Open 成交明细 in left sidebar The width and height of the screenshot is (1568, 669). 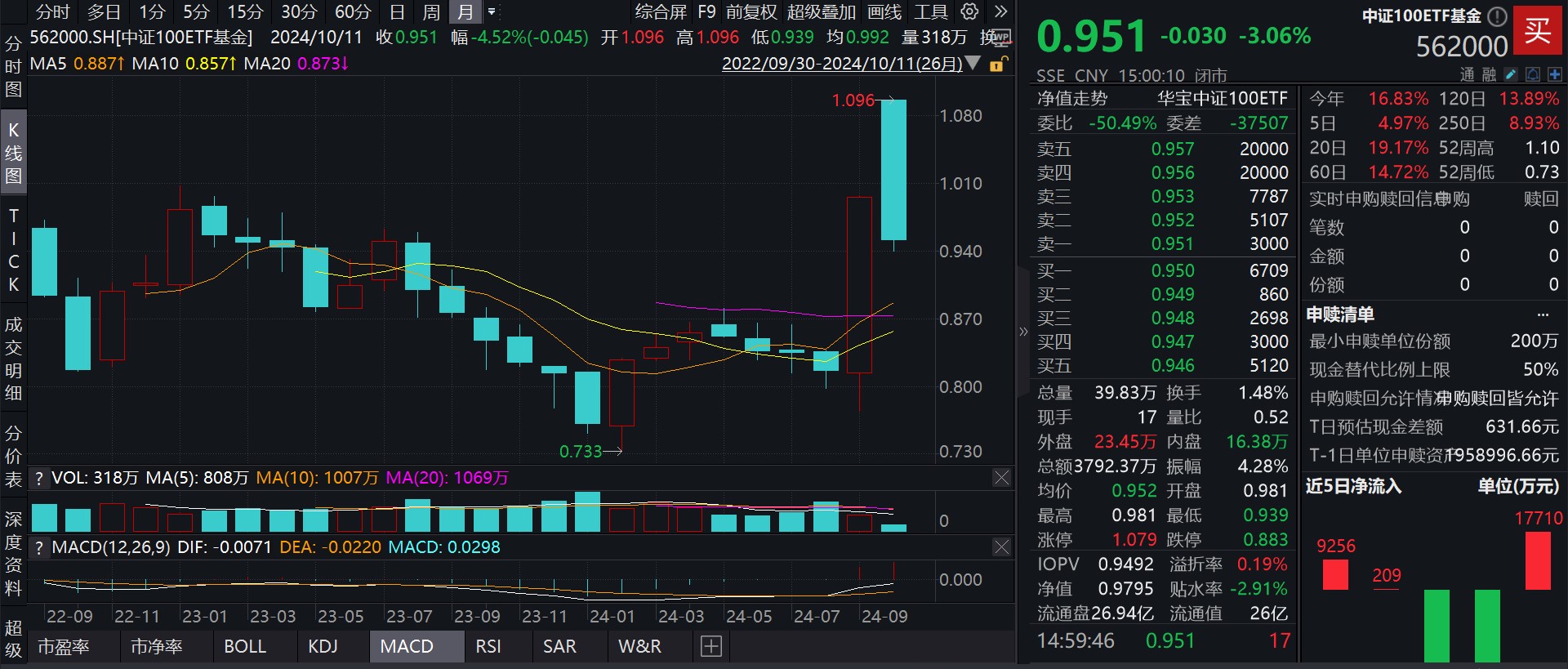[x=13, y=359]
